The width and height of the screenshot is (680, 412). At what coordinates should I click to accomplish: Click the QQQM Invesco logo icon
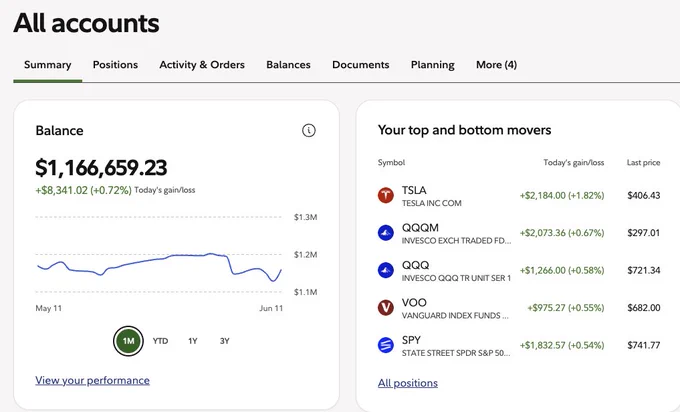point(386,233)
